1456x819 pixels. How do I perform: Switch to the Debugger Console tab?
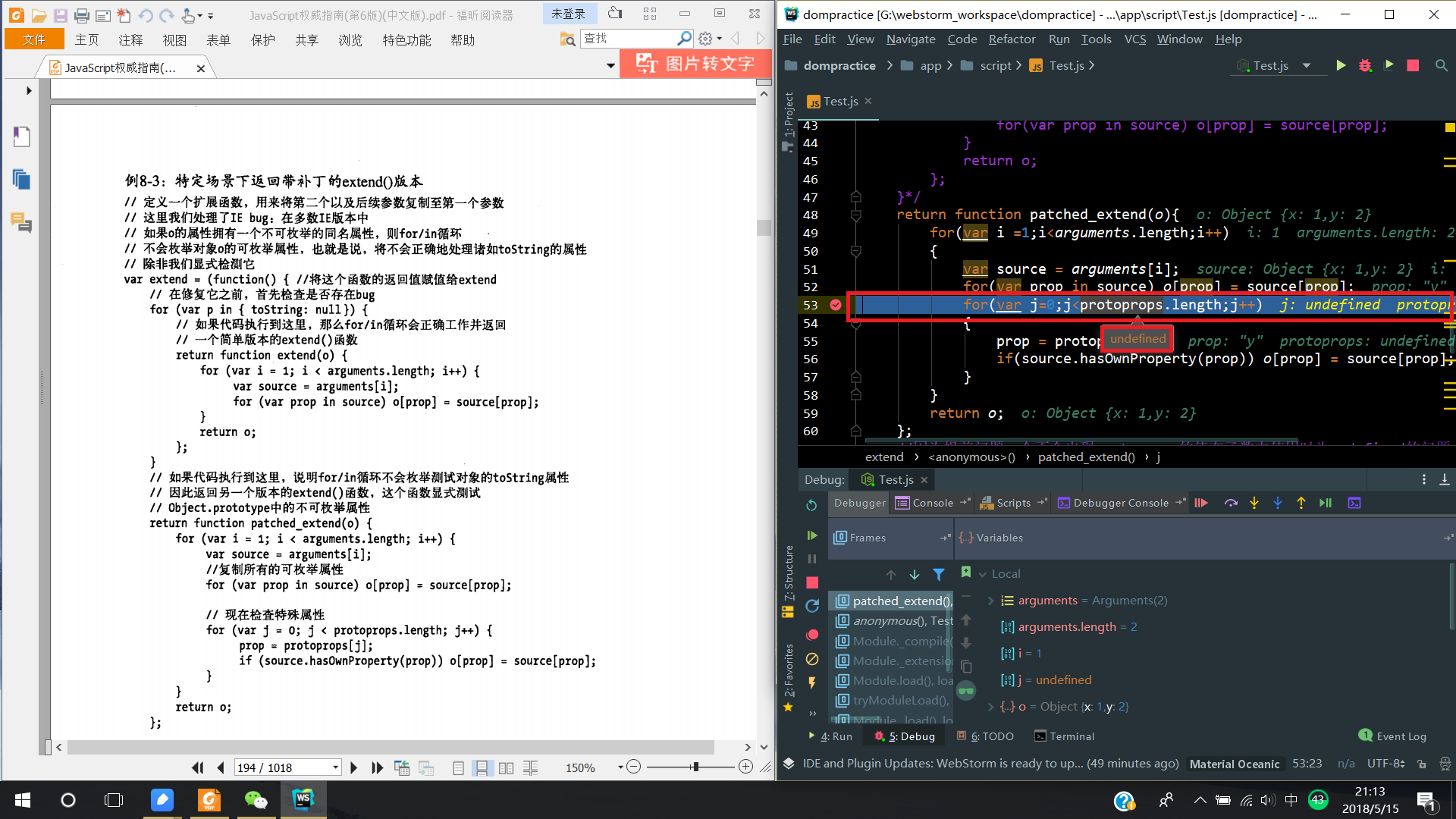coord(1120,503)
